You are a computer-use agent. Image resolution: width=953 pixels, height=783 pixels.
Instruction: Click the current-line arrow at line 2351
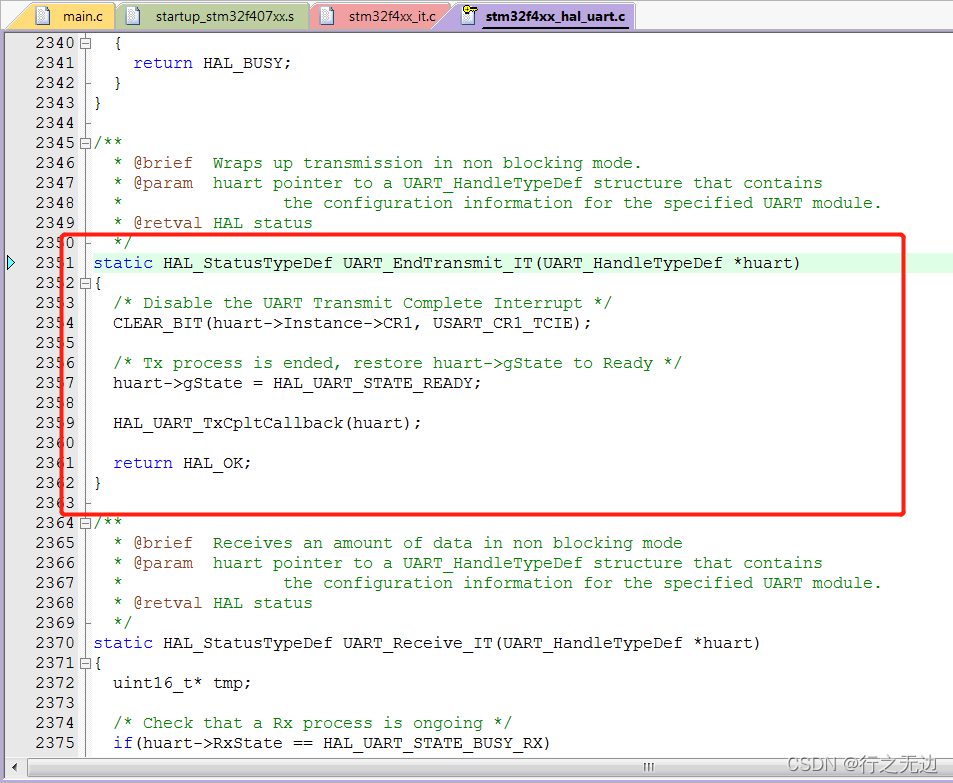click(x=12, y=263)
